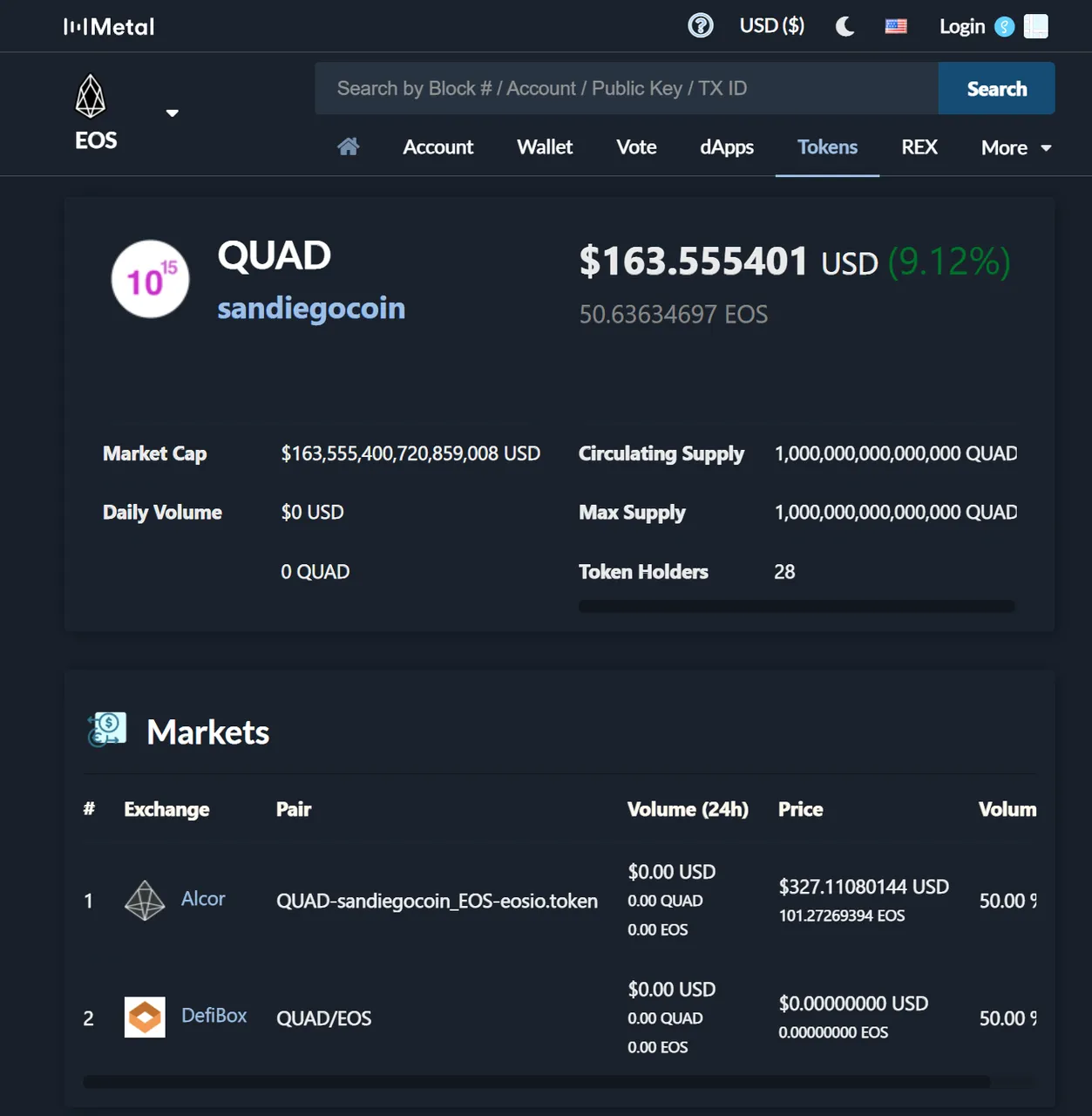Open the USD ($) currency selector
This screenshot has height=1116, width=1092.
click(x=771, y=26)
